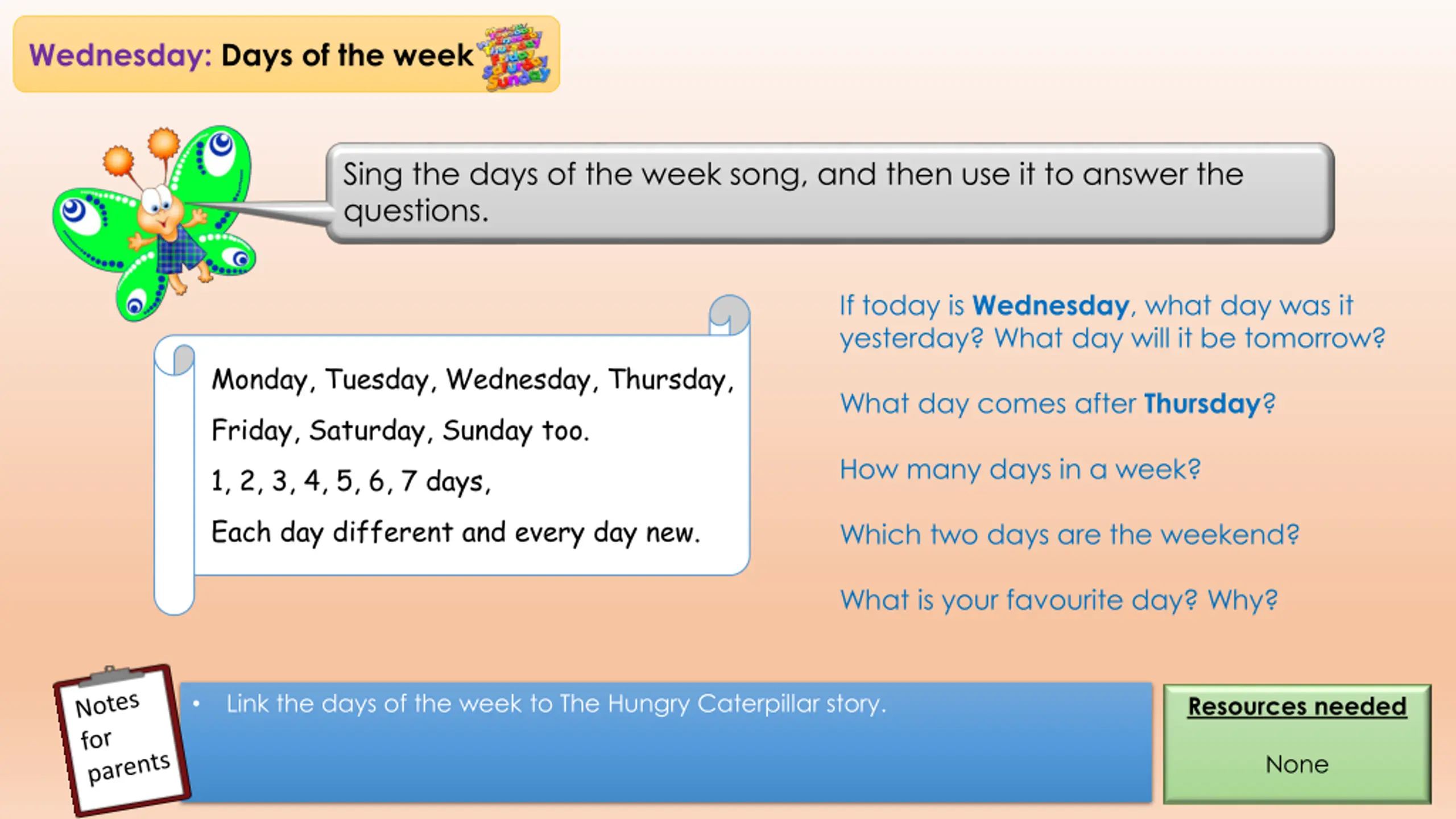
Task: Click the grey speech bubble instruction
Action: coord(830,193)
